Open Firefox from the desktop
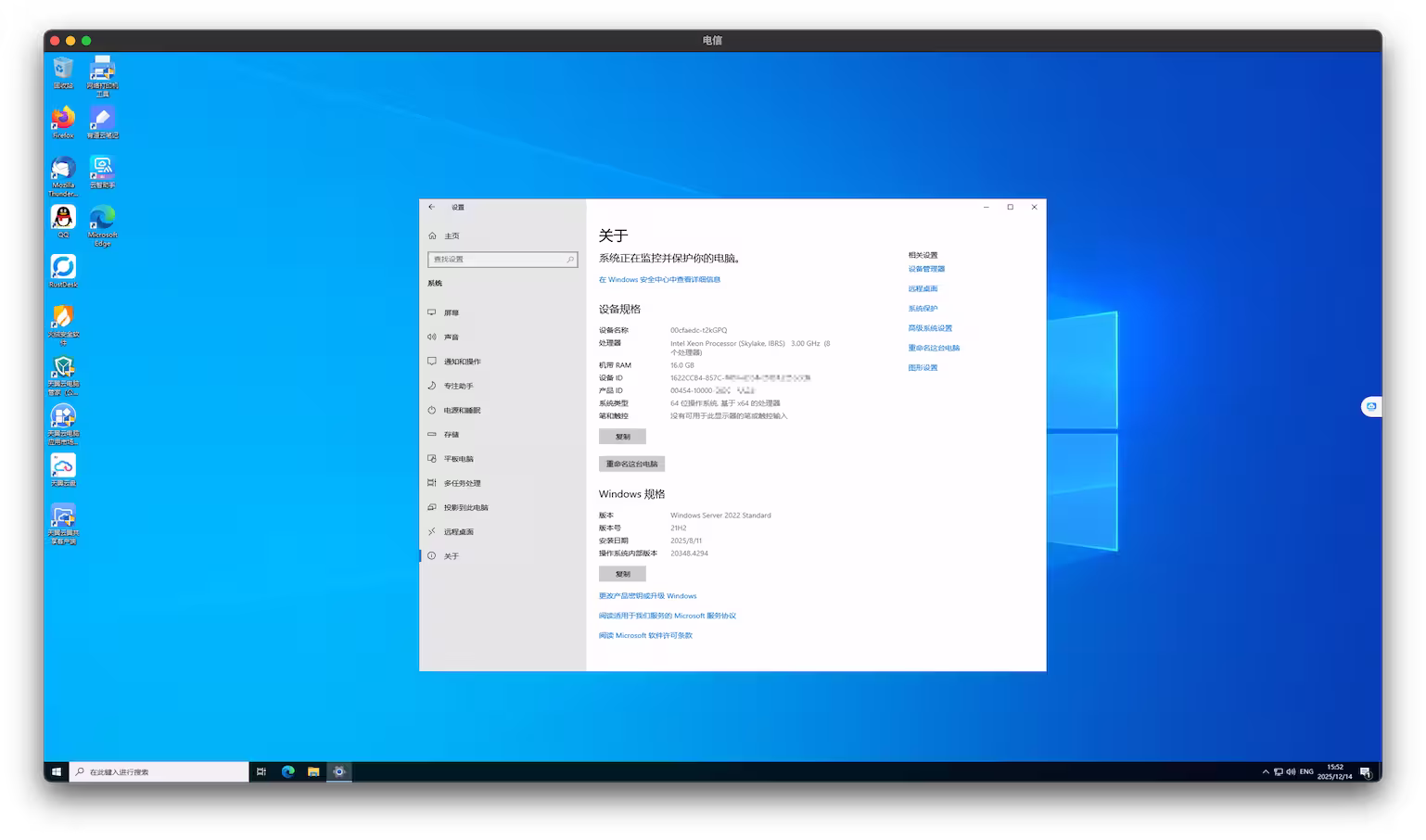 click(62, 121)
